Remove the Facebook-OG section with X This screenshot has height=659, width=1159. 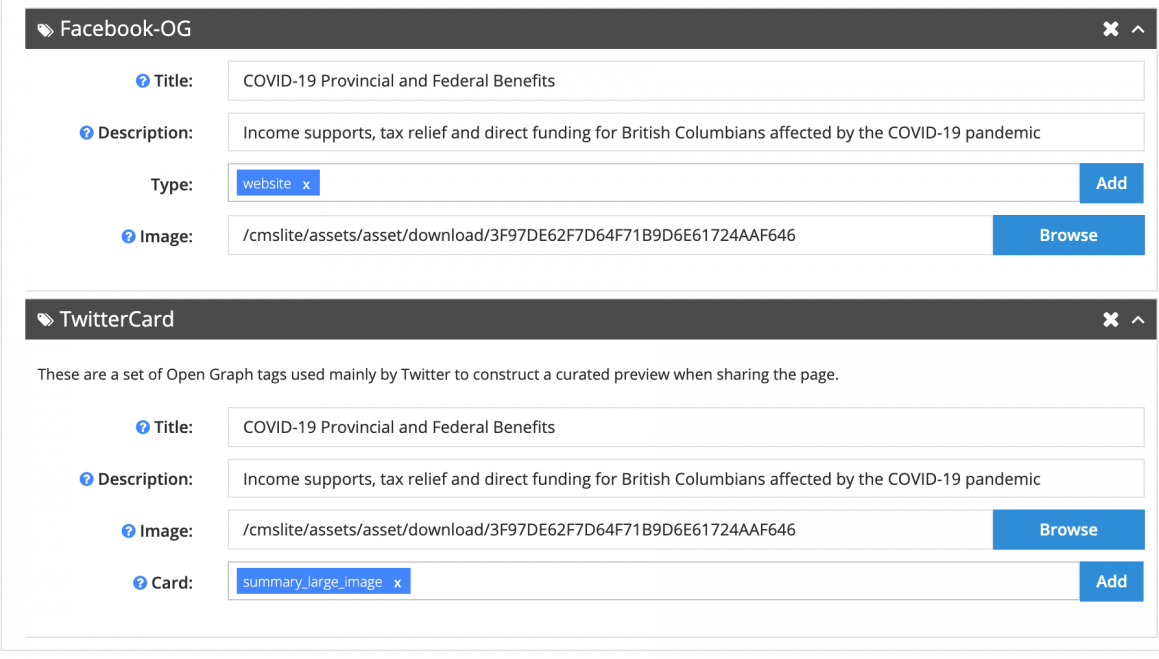1110,29
